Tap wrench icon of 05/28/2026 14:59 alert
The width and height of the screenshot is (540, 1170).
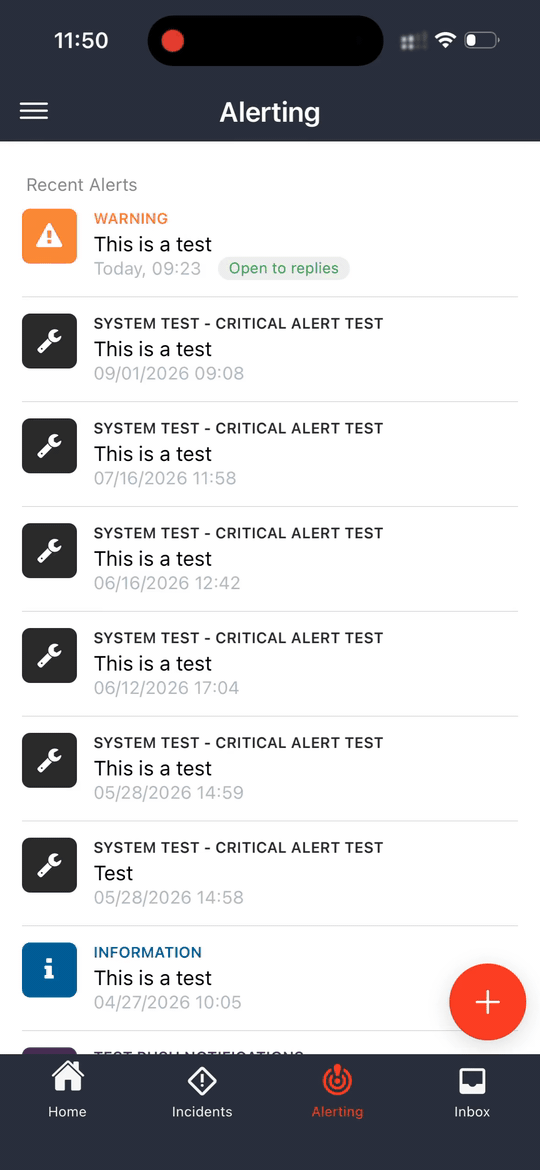pyautogui.click(x=49, y=760)
